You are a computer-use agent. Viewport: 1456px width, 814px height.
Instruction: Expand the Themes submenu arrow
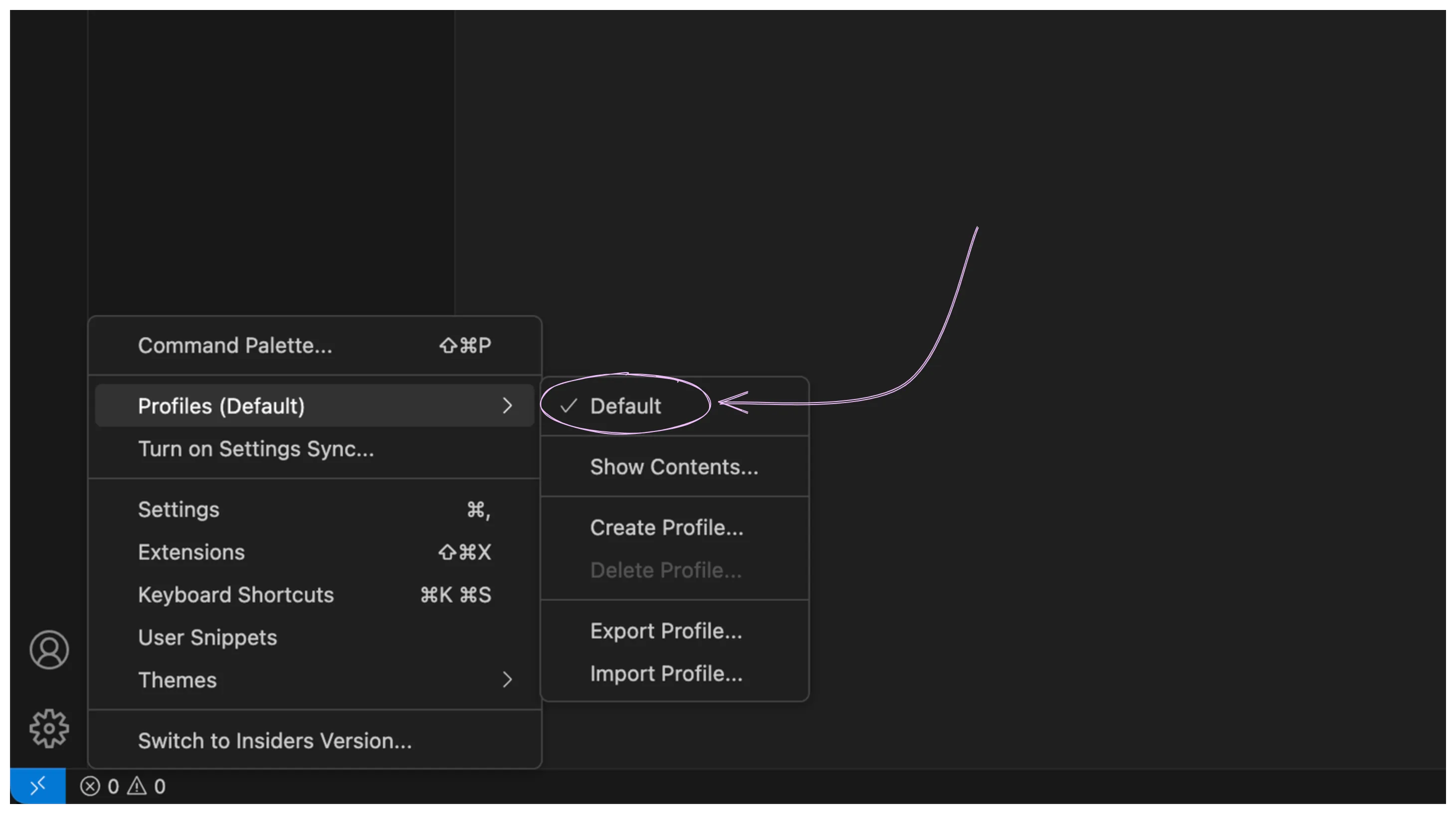point(507,680)
